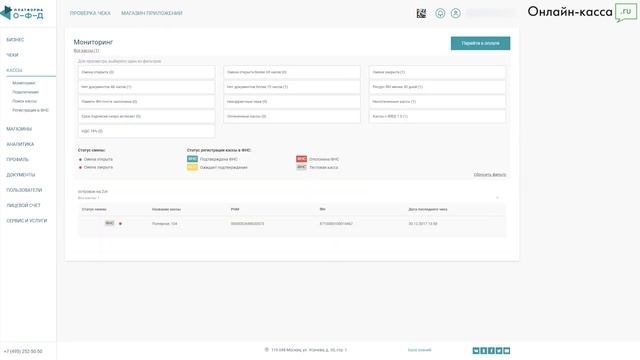
Task: Click Название кассы column header
Action: click(x=166, y=209)
